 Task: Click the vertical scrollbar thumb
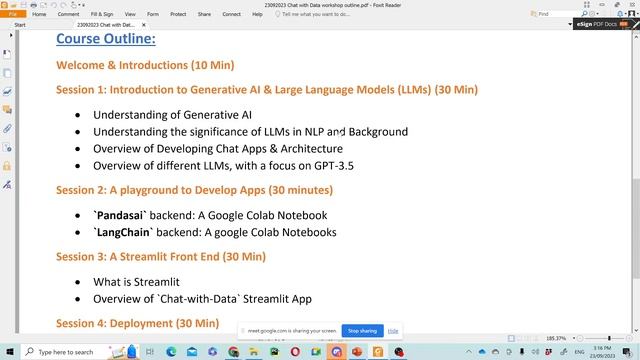(636, 229)
